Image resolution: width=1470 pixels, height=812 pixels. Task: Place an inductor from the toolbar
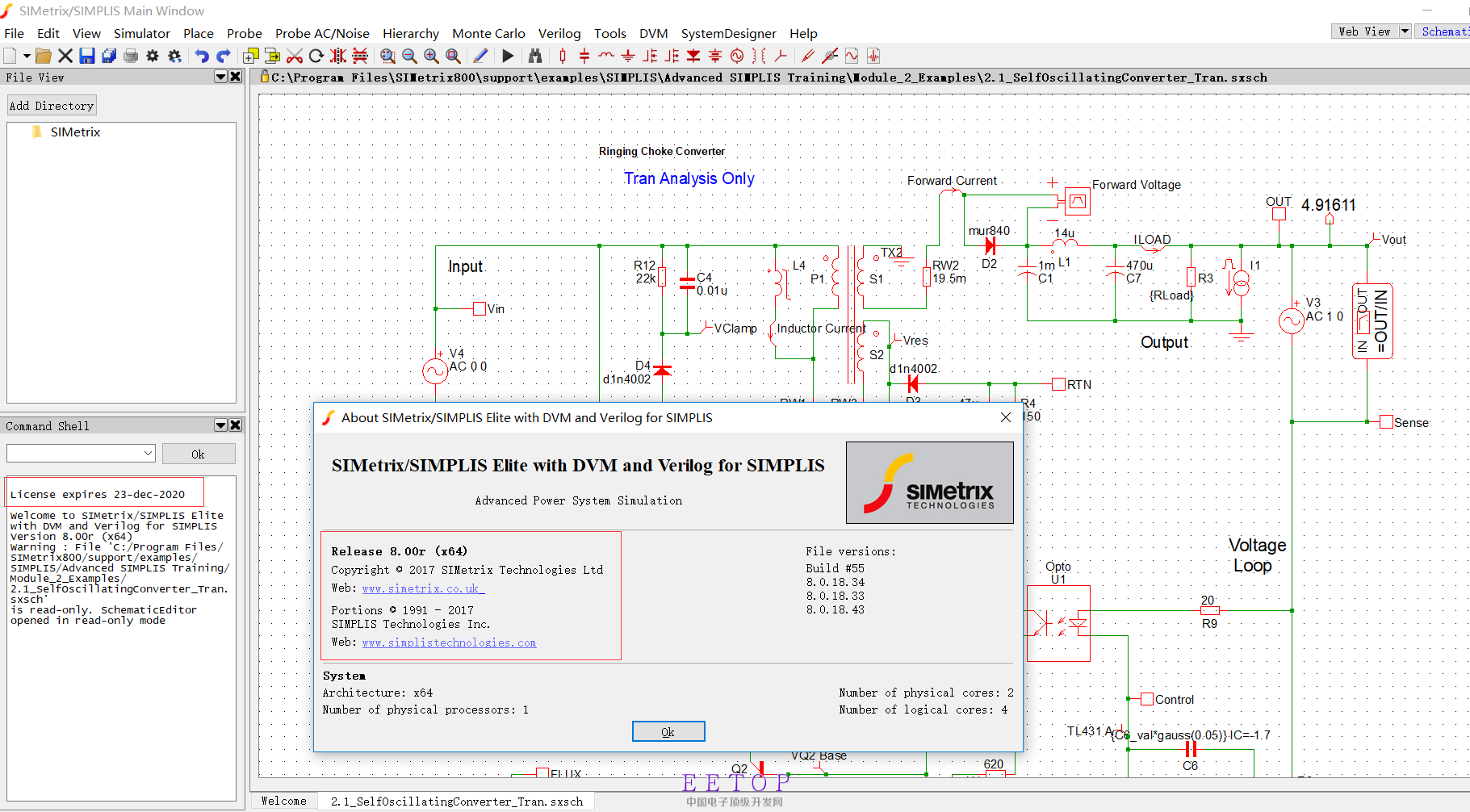tap(606, 56)
